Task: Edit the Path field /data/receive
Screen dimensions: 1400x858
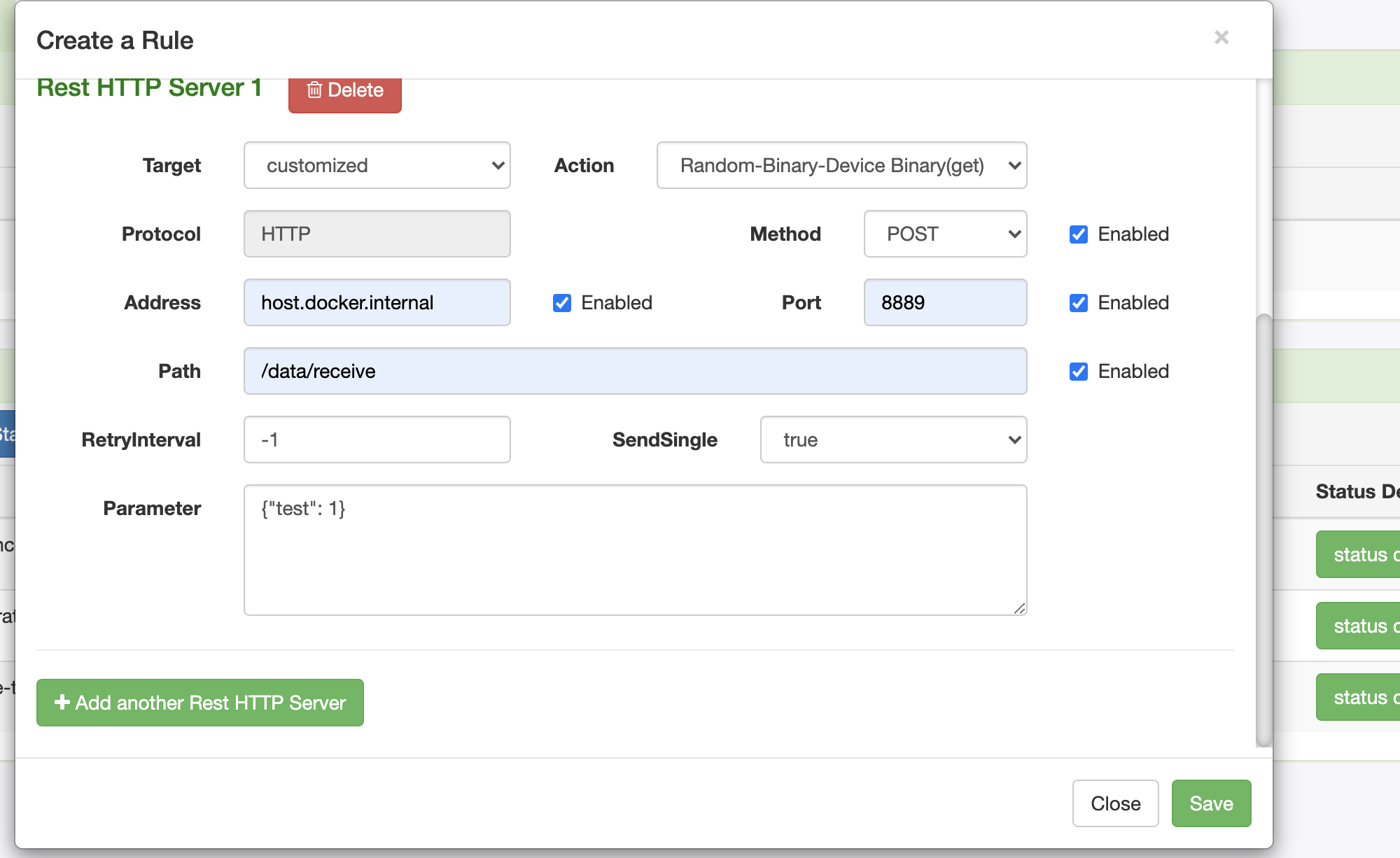Action: coord(634,371)
